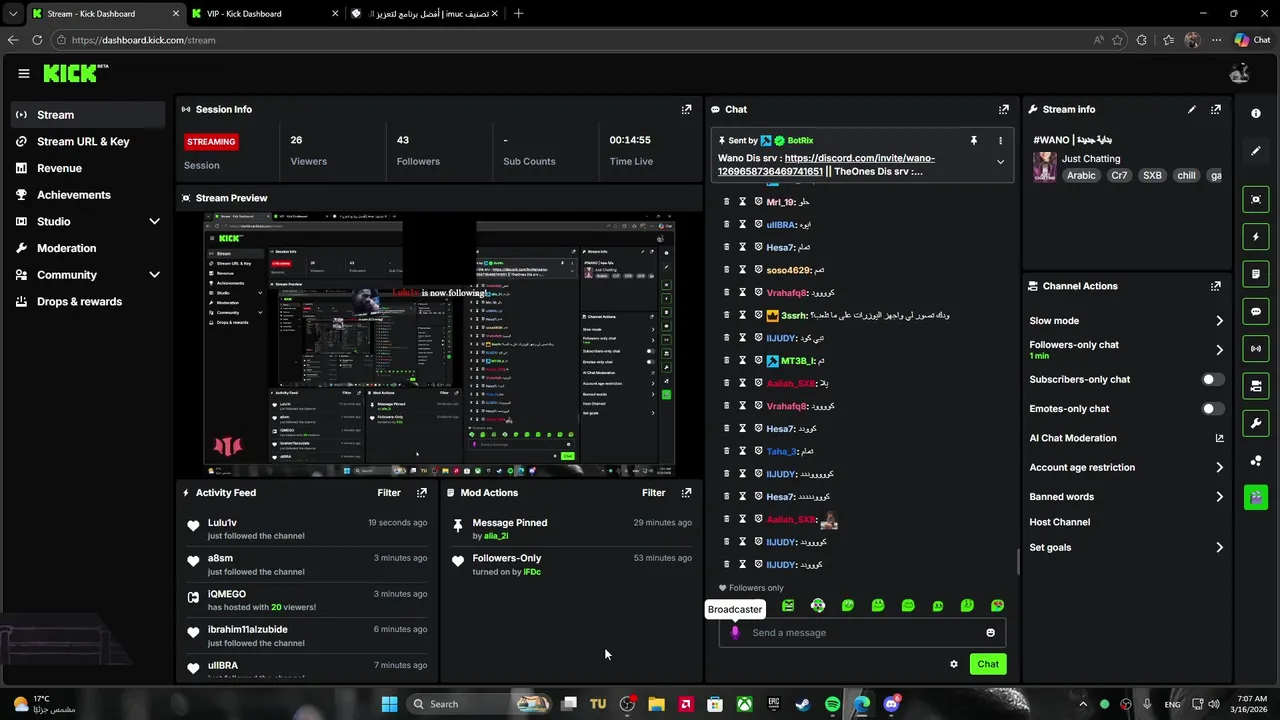
Task: Toggle the stream preview sidebar icon
Action: point(1256,199)
